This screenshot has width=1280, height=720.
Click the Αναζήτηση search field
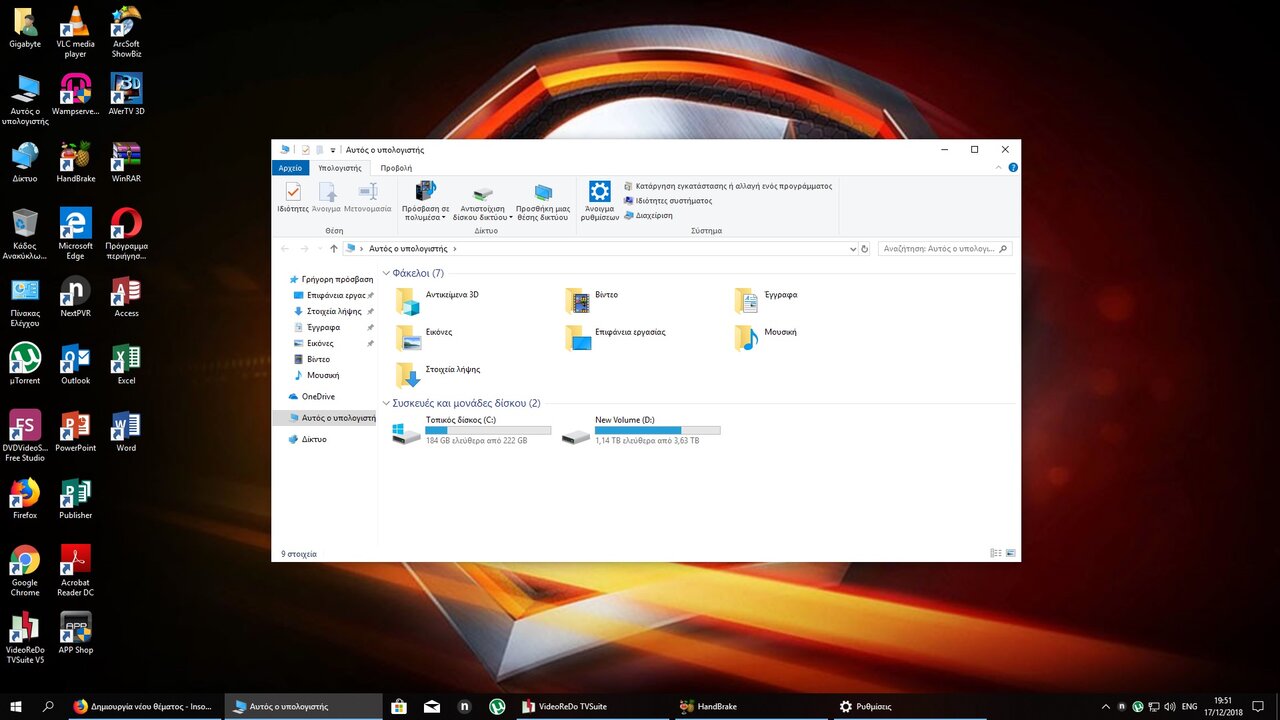[938, 249]
